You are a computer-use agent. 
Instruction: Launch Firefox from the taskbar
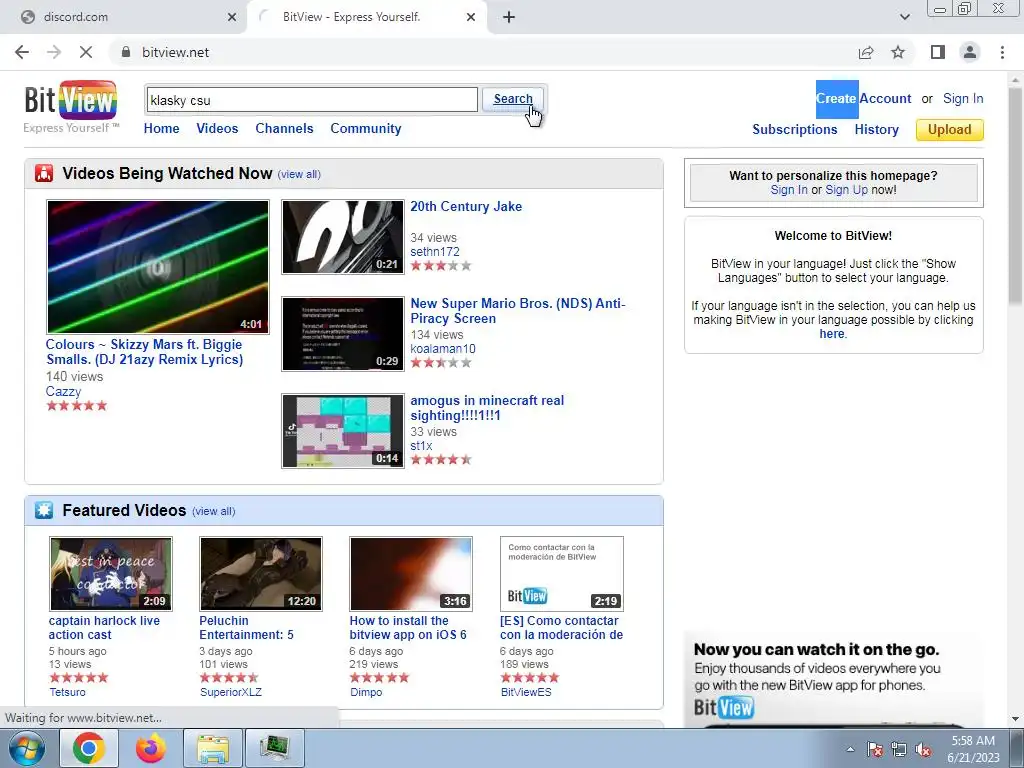(151, 748)
